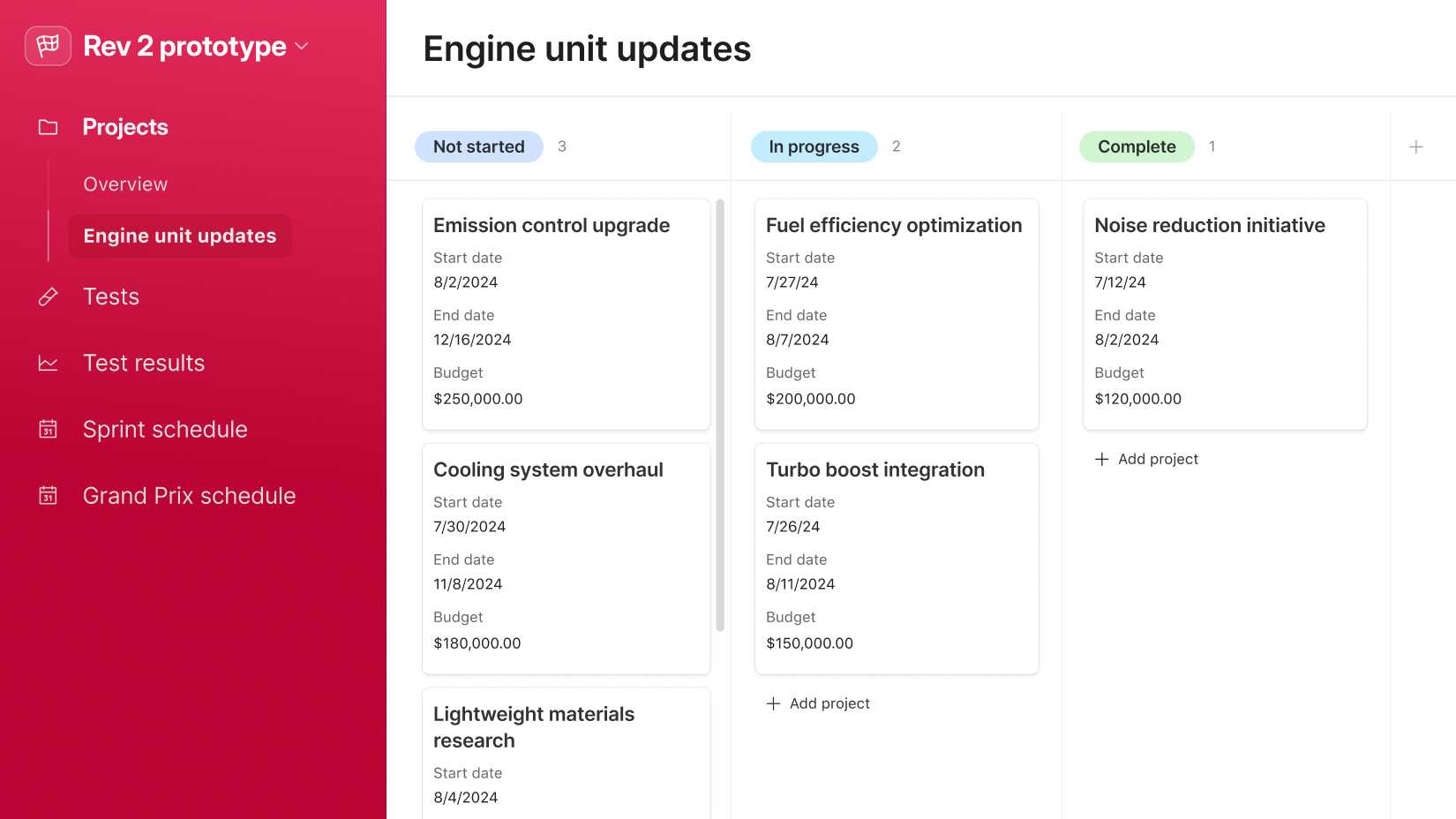Click Add project in the Complete column

tap(1146, 459)
